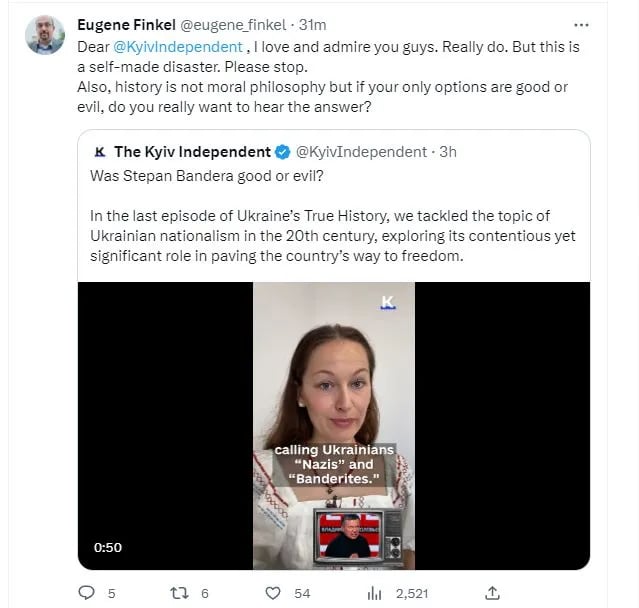The image size is (639, 608).
Task: Click Eugene Finkel's profile avatar
Action: click(x=45, y=35)
